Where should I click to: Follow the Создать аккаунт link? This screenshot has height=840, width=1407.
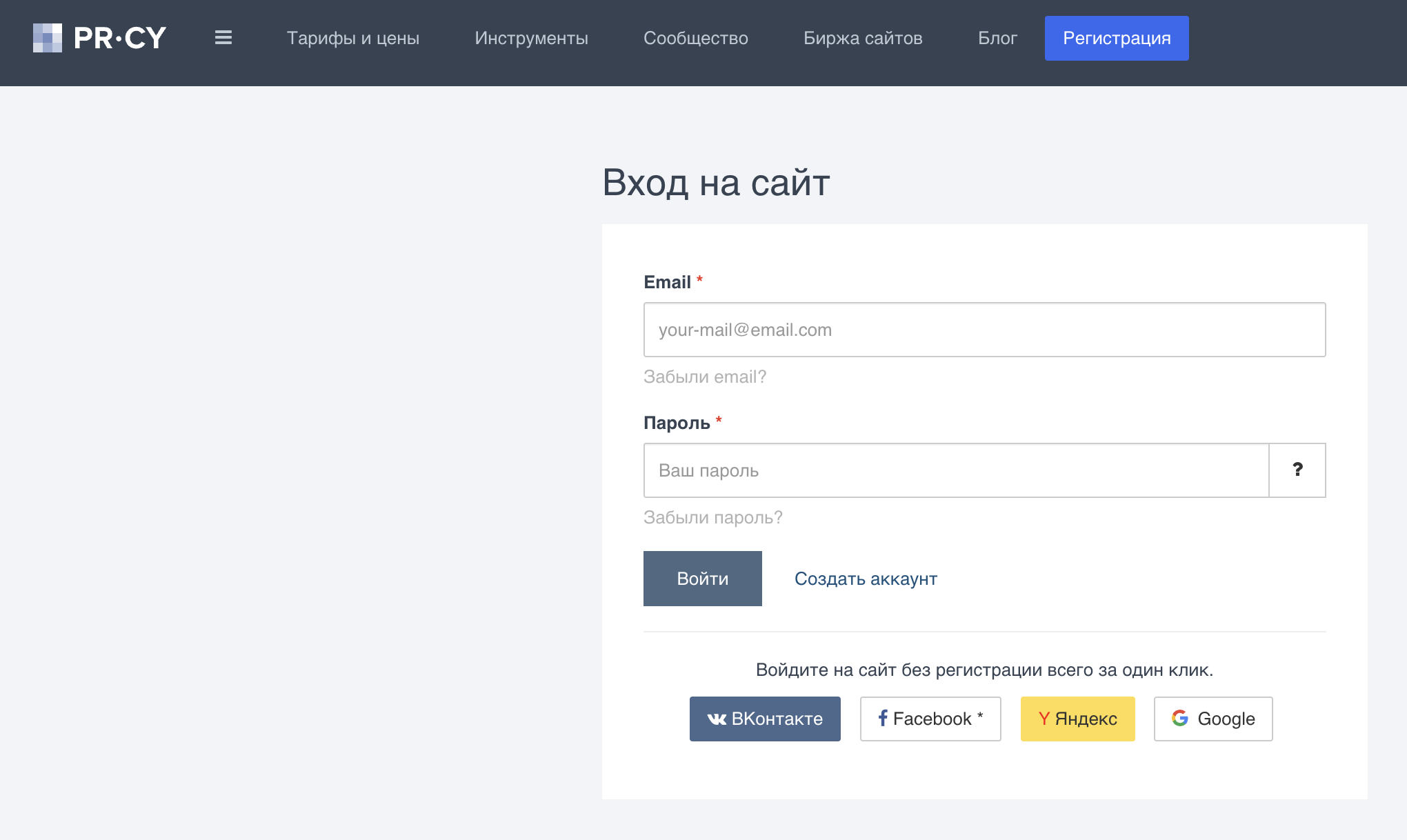point(865,579)
